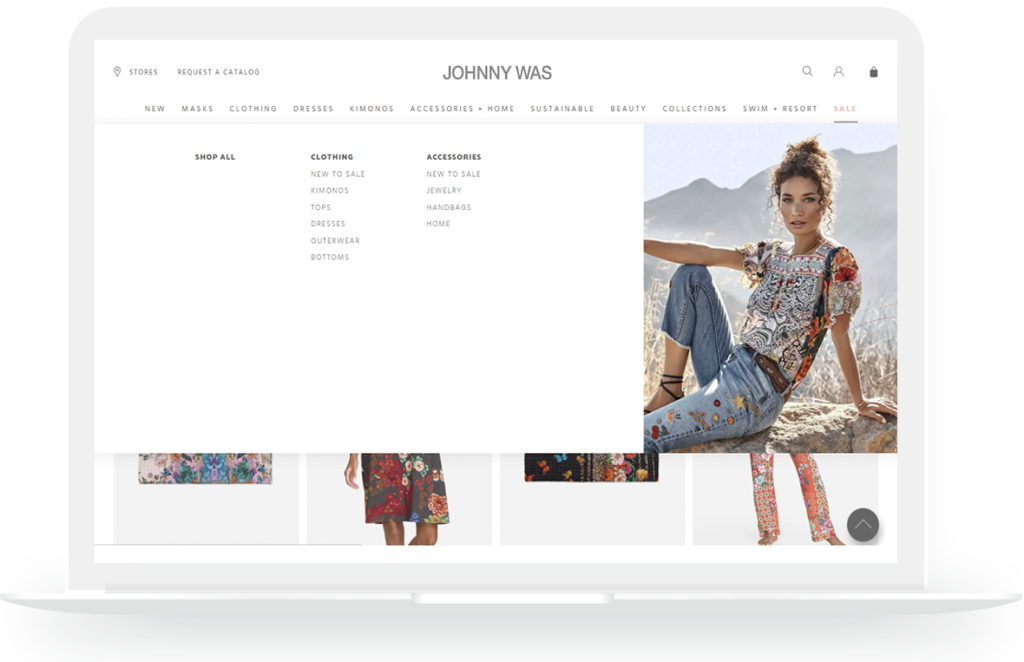Screen dimensions: 1024x662
Task: Expand the Clothing navigation menu
Action: [253, 109]
